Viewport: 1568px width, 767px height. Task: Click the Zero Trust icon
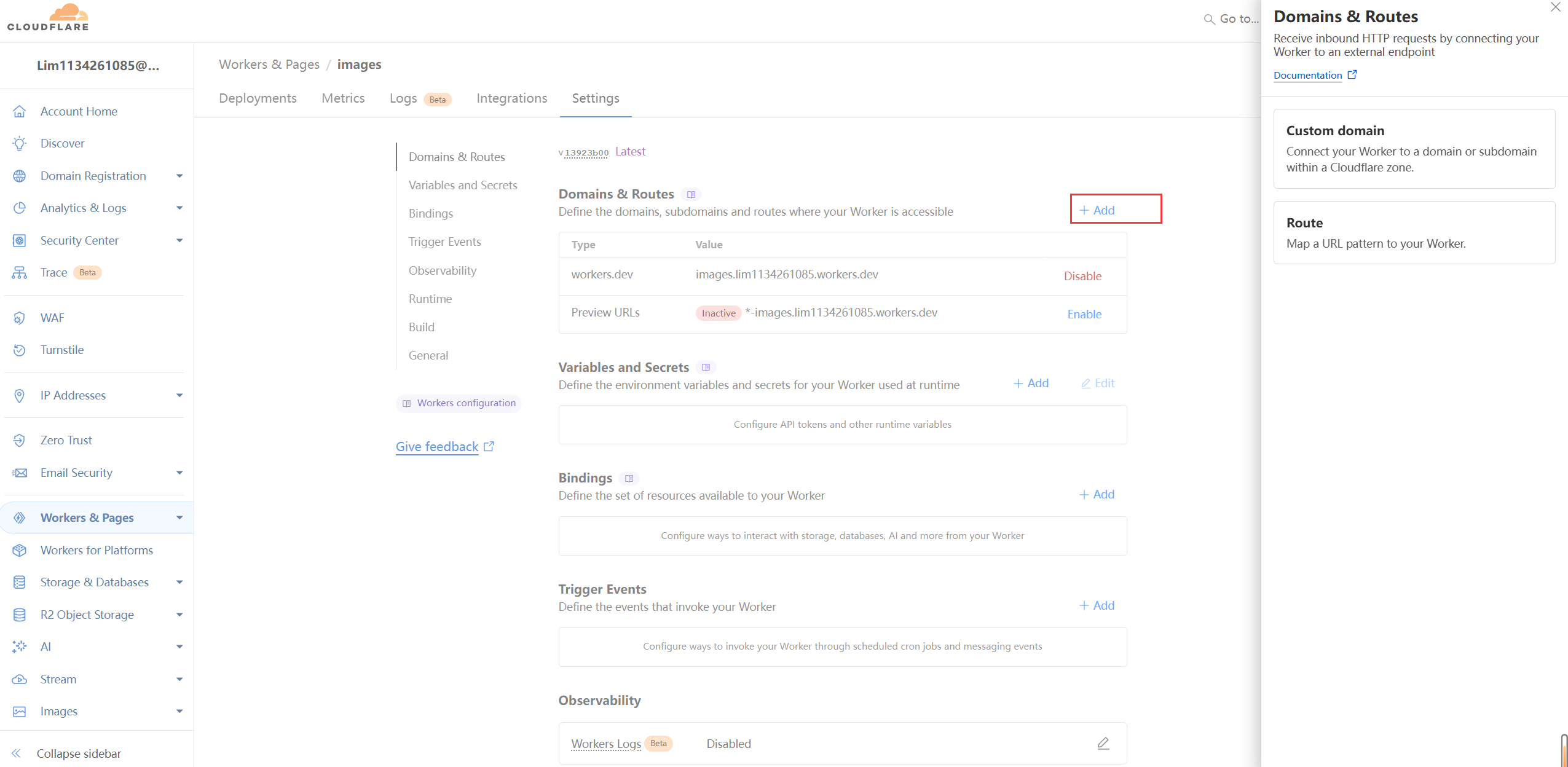(20, 440)
